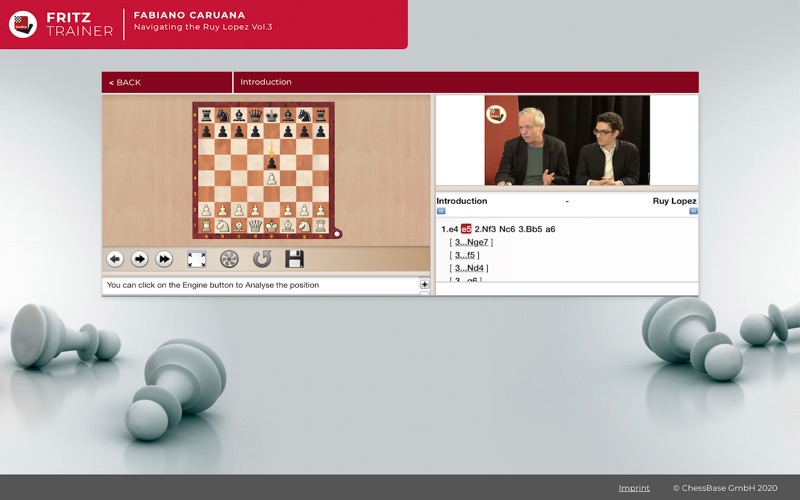Select the black king on e8
800x500 pixels.
(271, 116)
